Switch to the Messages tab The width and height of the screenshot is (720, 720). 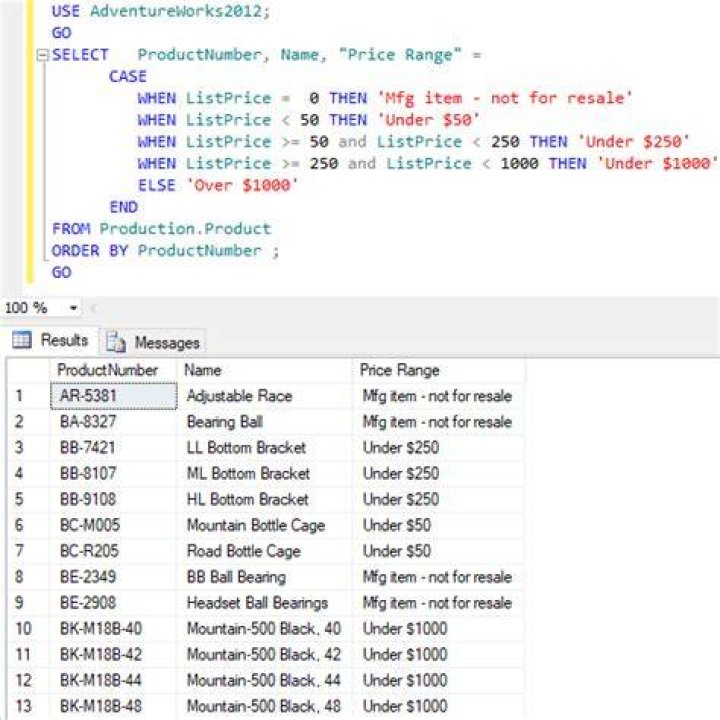pyautogui.click(x=153, y=342)
